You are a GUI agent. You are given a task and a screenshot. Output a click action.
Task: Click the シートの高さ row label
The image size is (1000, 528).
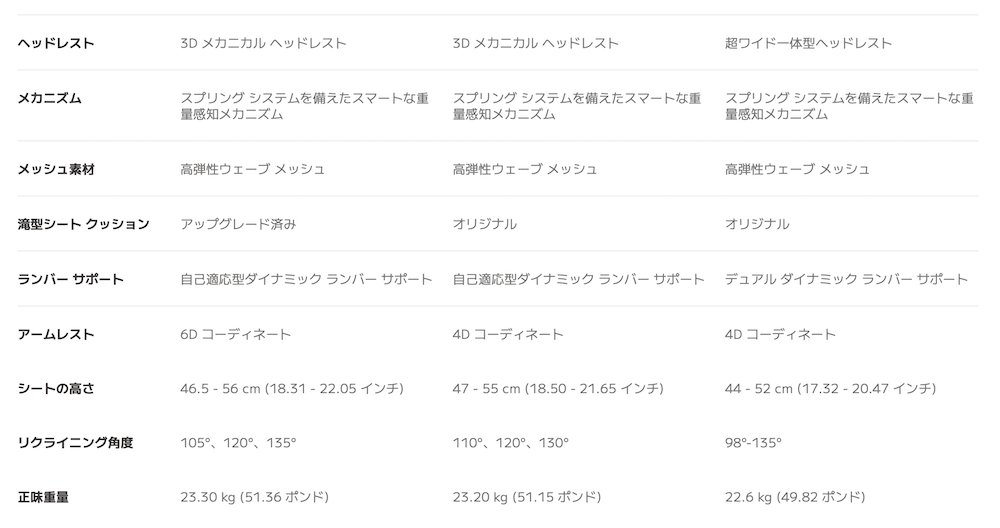pyautogui.click(x=56, y=388)
